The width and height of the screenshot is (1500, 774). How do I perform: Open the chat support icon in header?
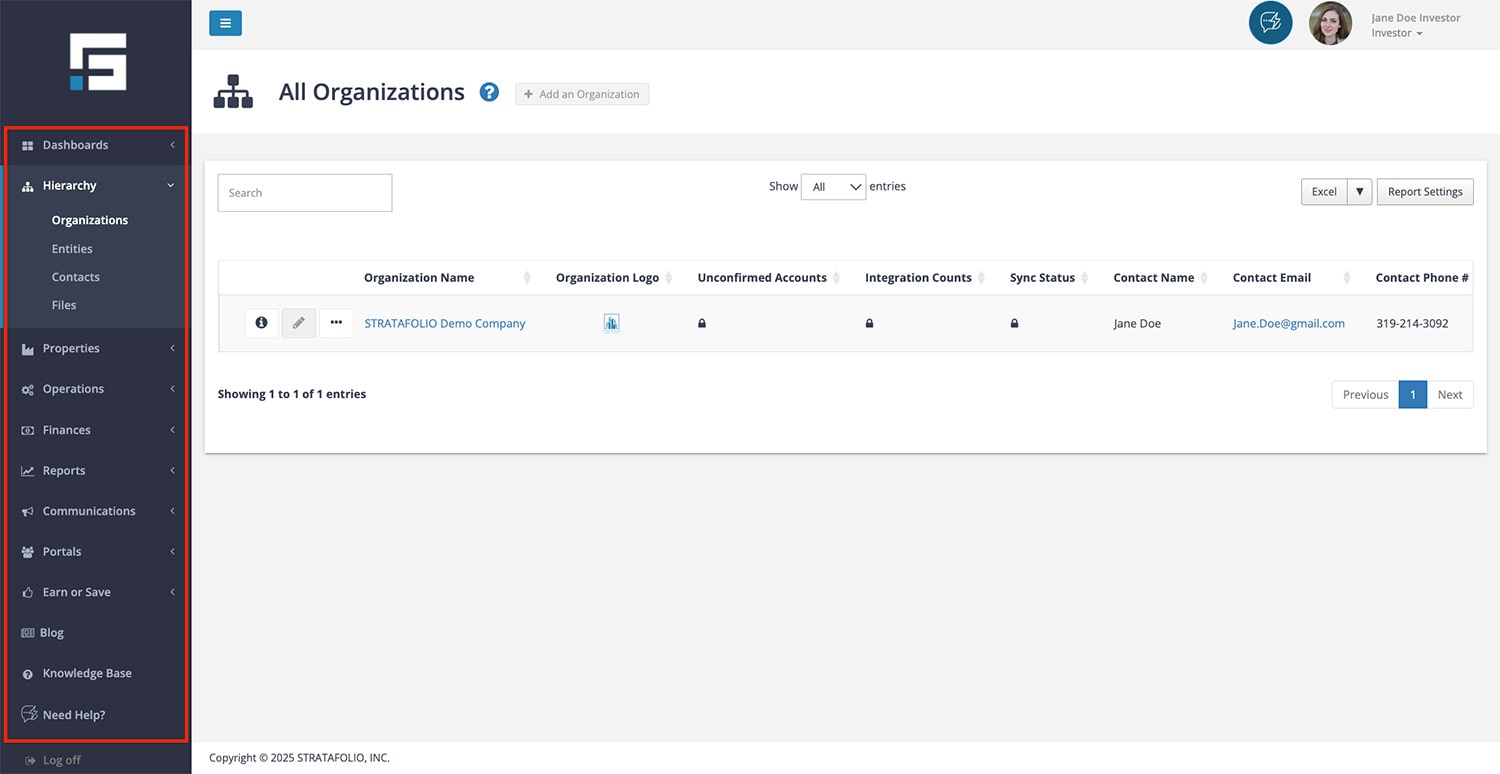pos(1270,23)
